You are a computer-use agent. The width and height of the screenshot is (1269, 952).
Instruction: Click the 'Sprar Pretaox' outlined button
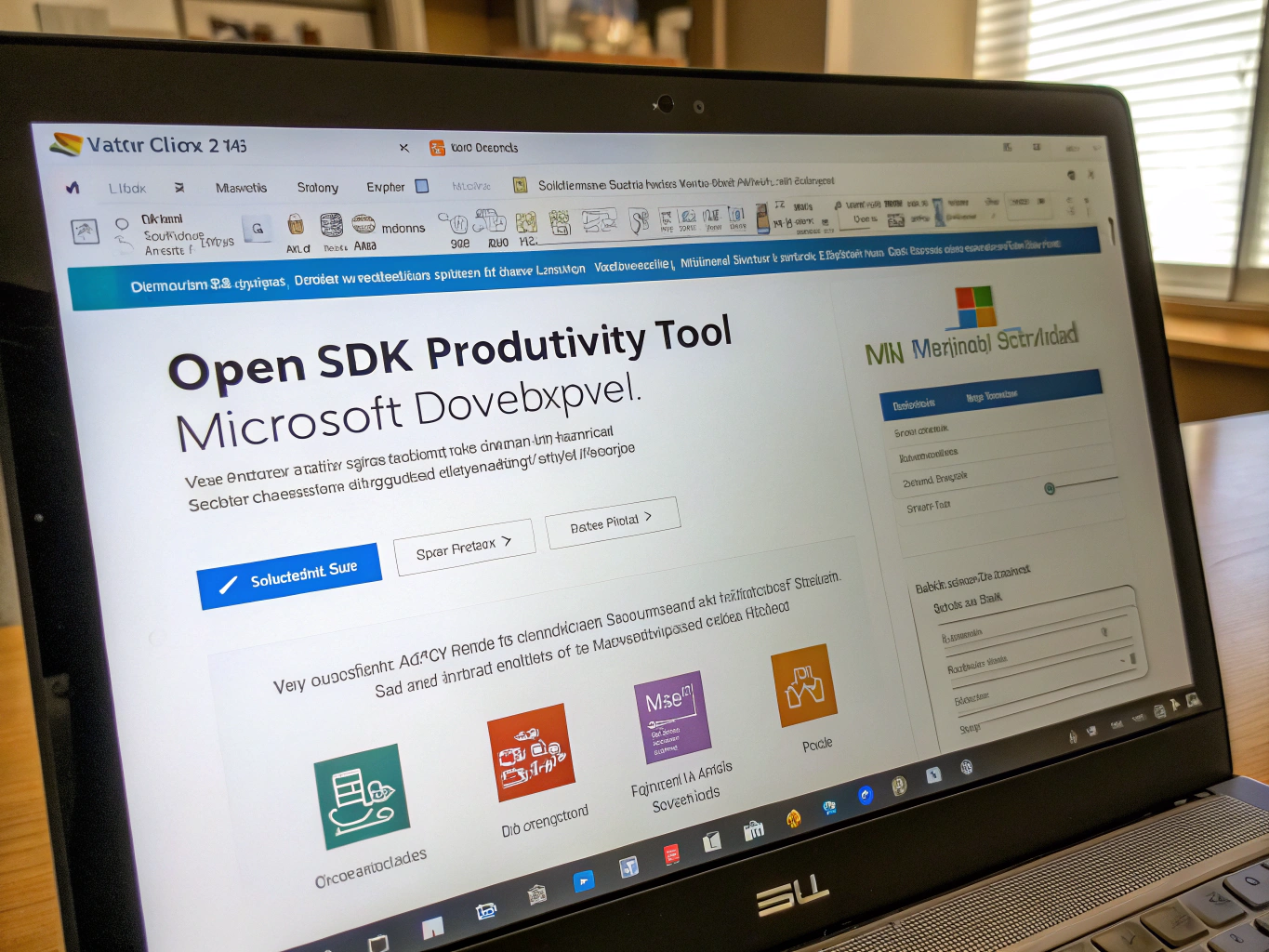point(464,547)
